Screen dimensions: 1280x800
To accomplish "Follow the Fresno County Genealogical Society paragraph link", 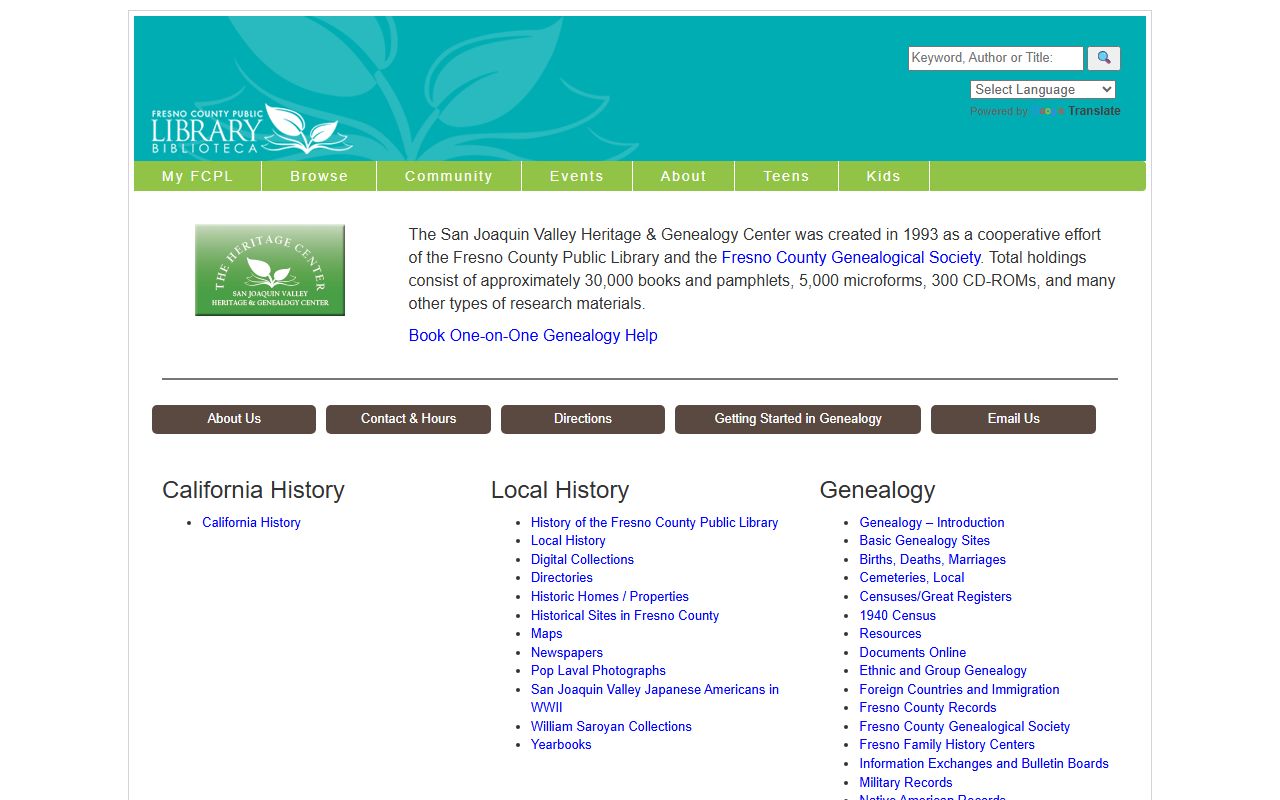I will click(851, 257).
